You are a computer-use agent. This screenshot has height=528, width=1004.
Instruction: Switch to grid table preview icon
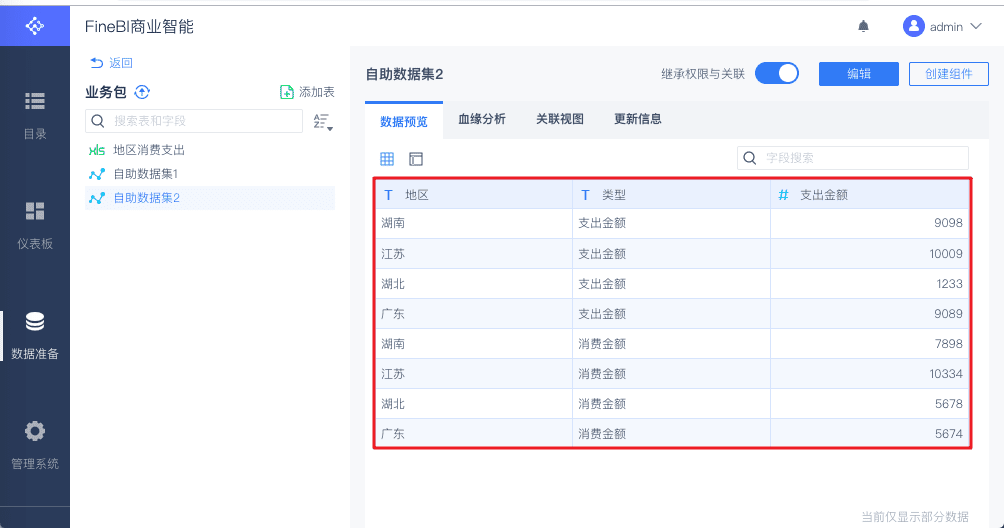click(387, 158)
